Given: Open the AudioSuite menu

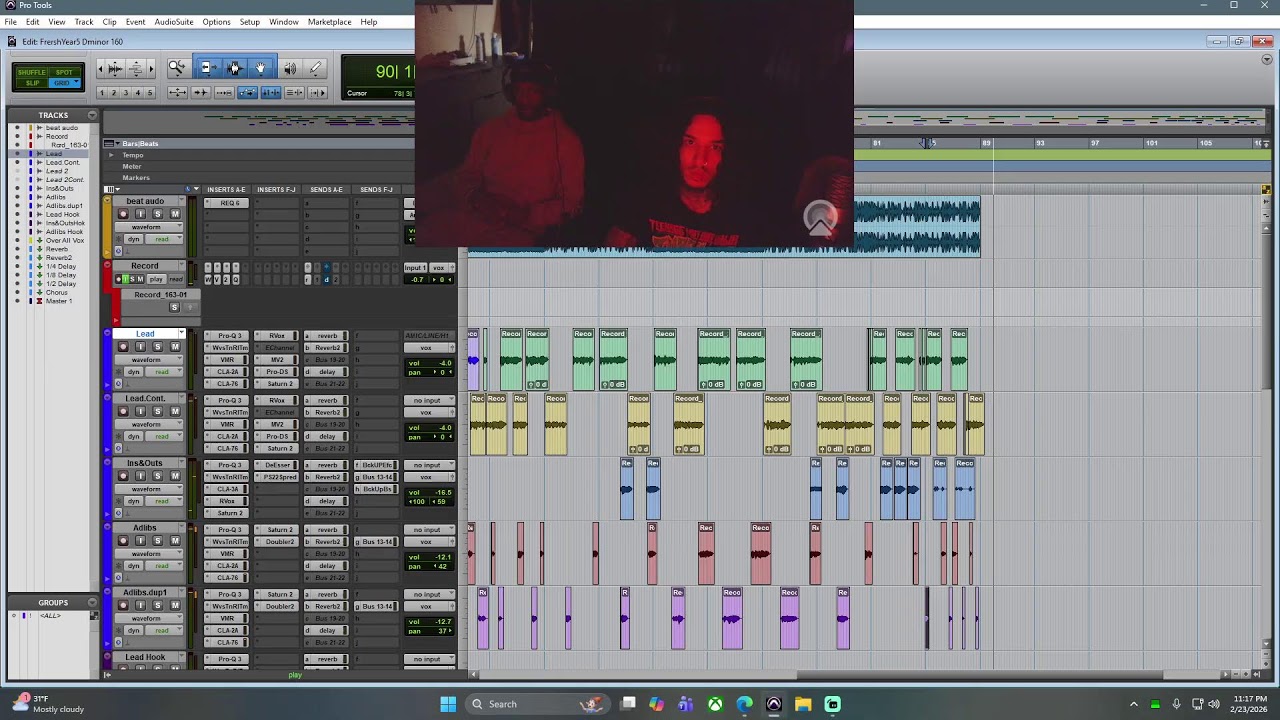Looking at the screenshot, I should 174,22.
